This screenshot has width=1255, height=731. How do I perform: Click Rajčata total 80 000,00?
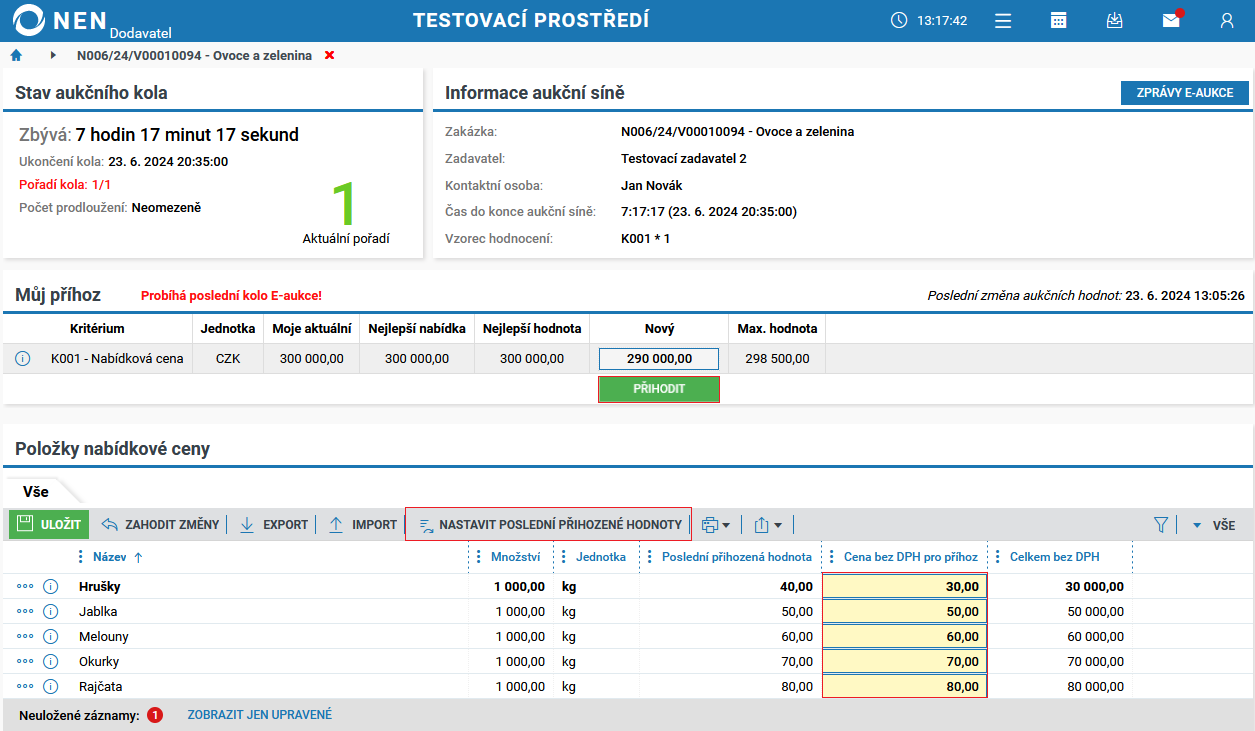click(1095, 687)
